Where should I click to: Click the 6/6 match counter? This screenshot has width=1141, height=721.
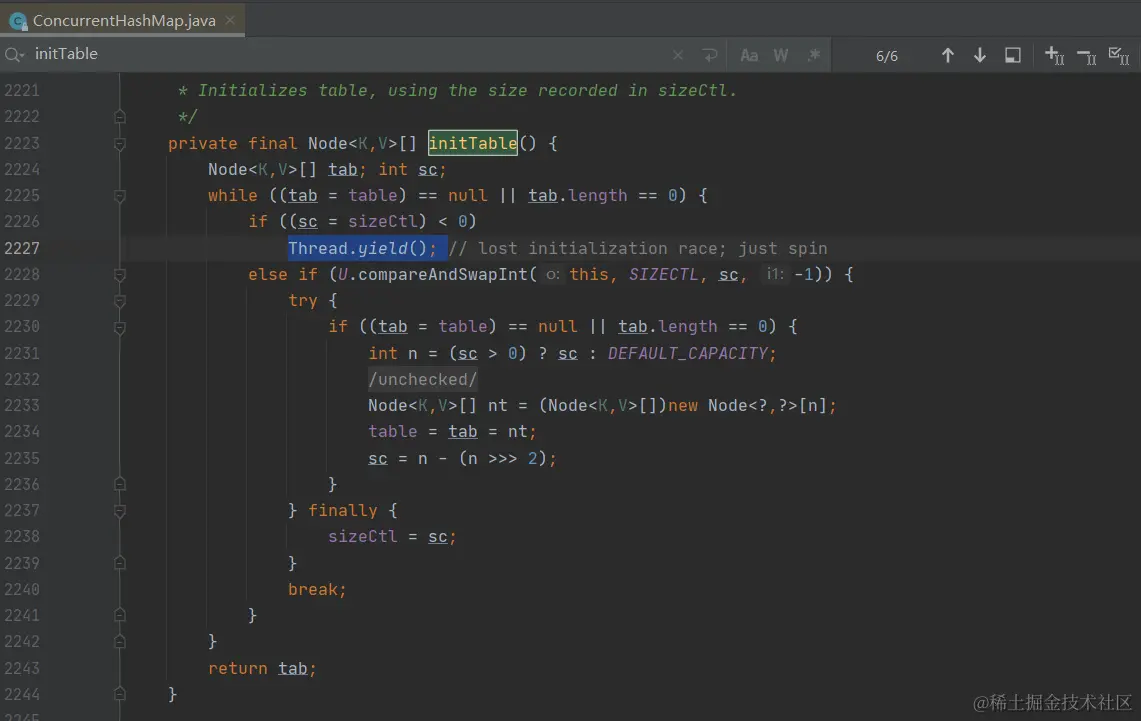point(886,56)
